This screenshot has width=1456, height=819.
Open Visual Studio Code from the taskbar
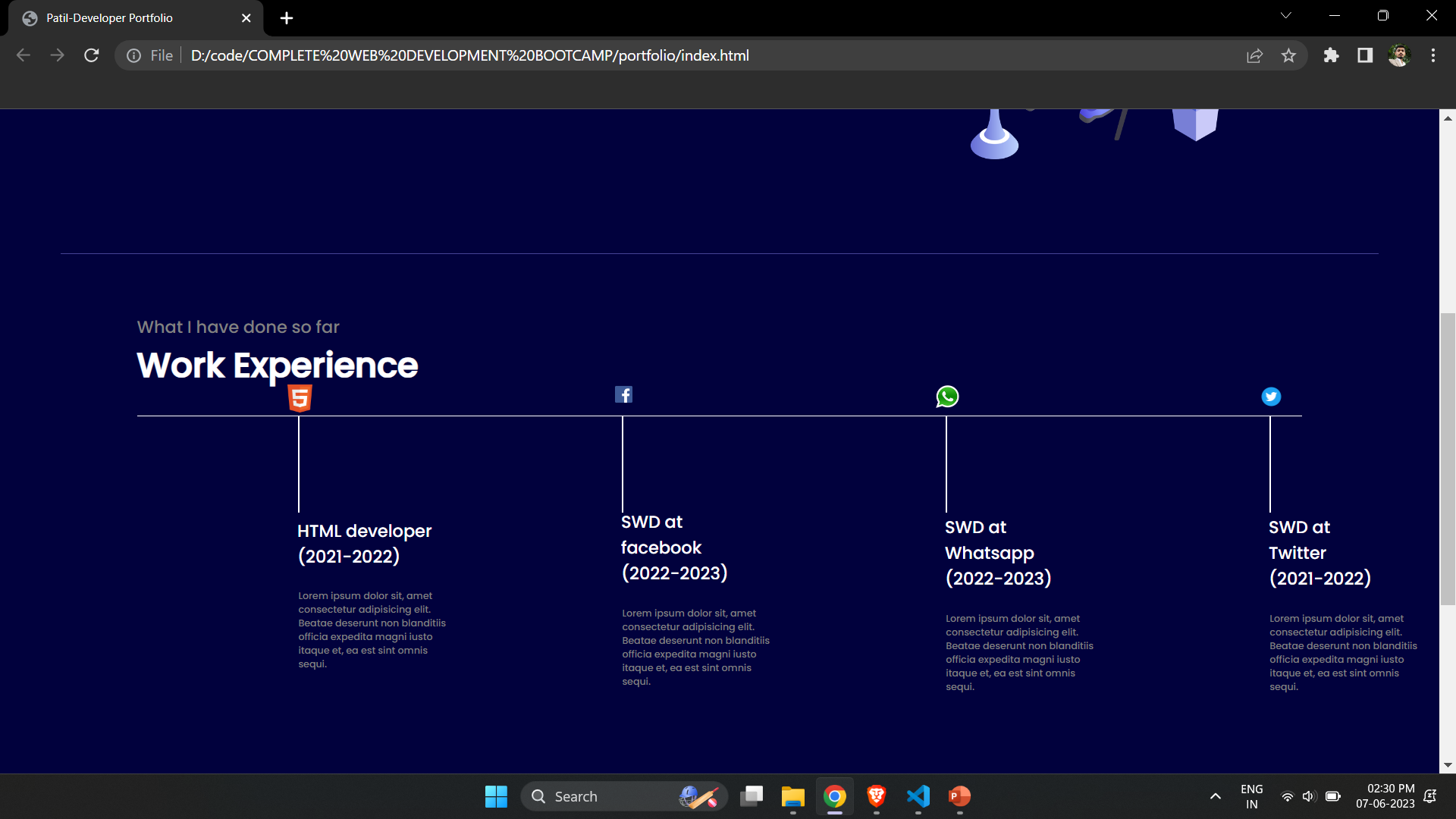click(918, 796)
